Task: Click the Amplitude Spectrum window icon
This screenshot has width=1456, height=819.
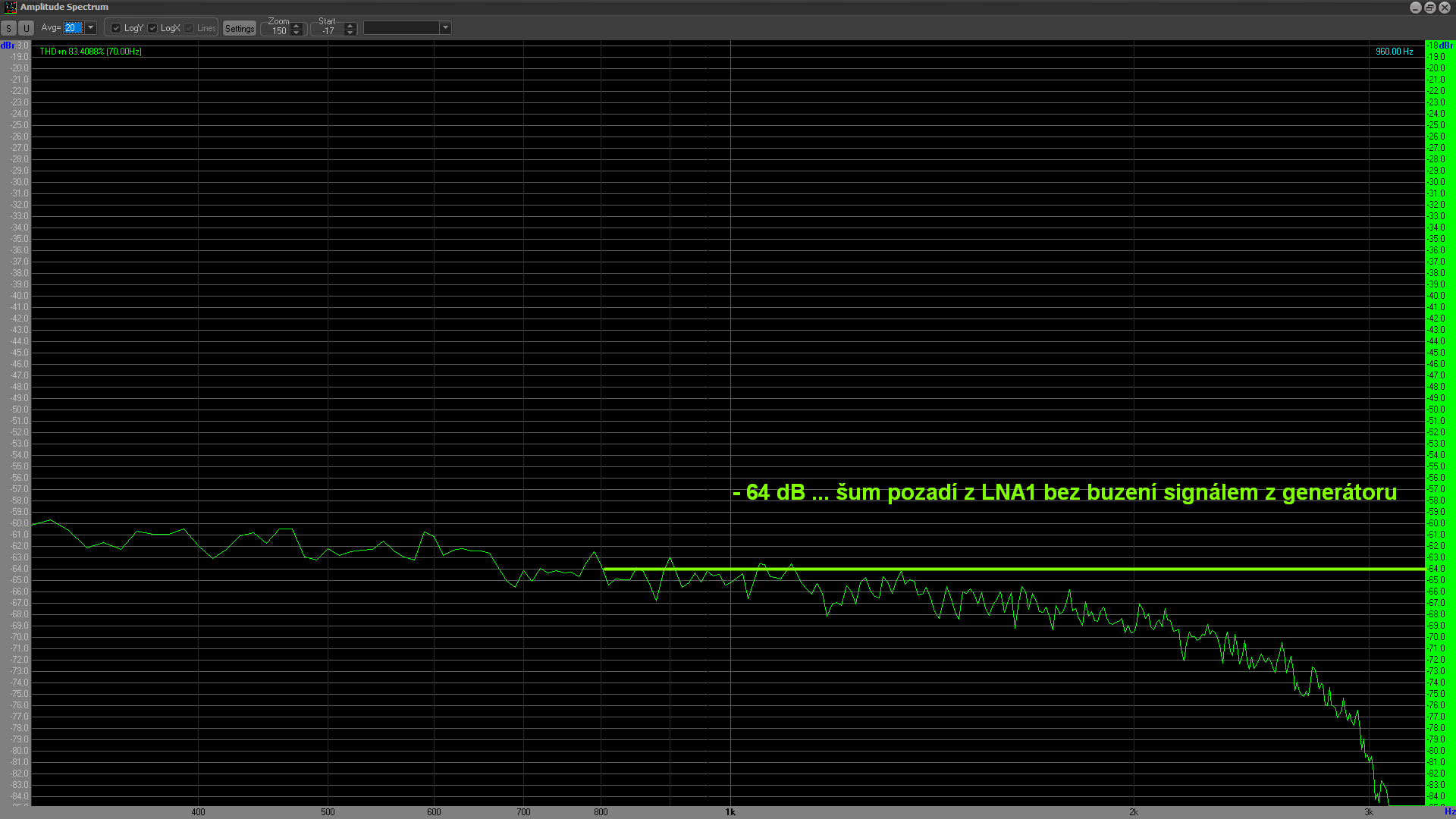Action: [x=10, y=7]
